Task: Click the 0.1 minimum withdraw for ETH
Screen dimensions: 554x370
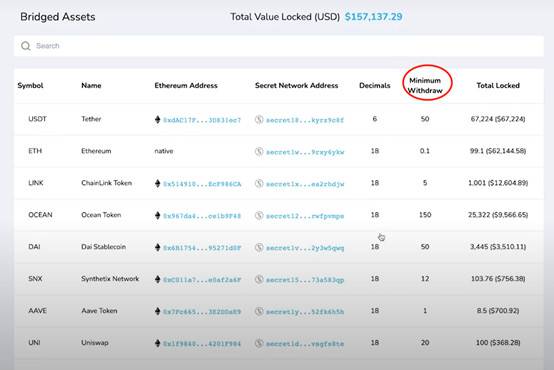Action: (425, 151)
